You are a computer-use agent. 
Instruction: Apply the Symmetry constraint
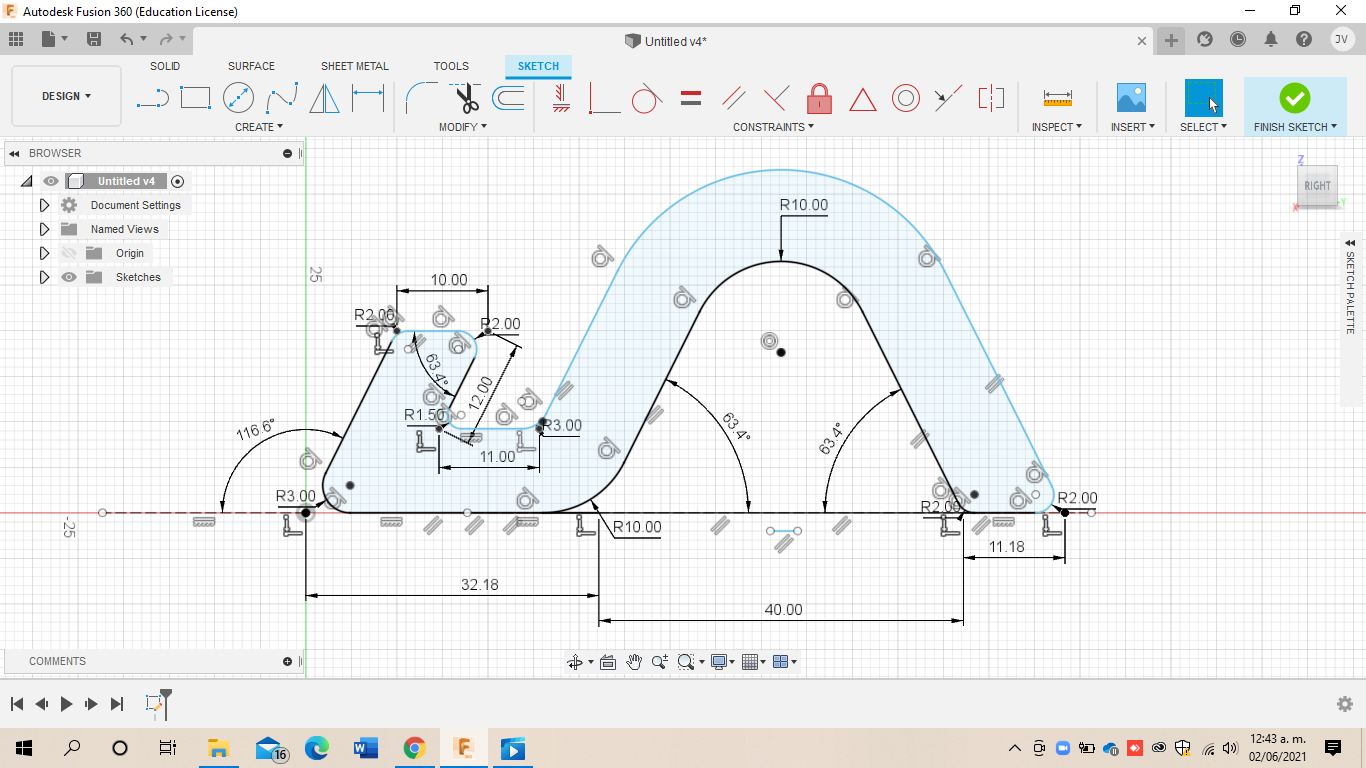(991, 98)
